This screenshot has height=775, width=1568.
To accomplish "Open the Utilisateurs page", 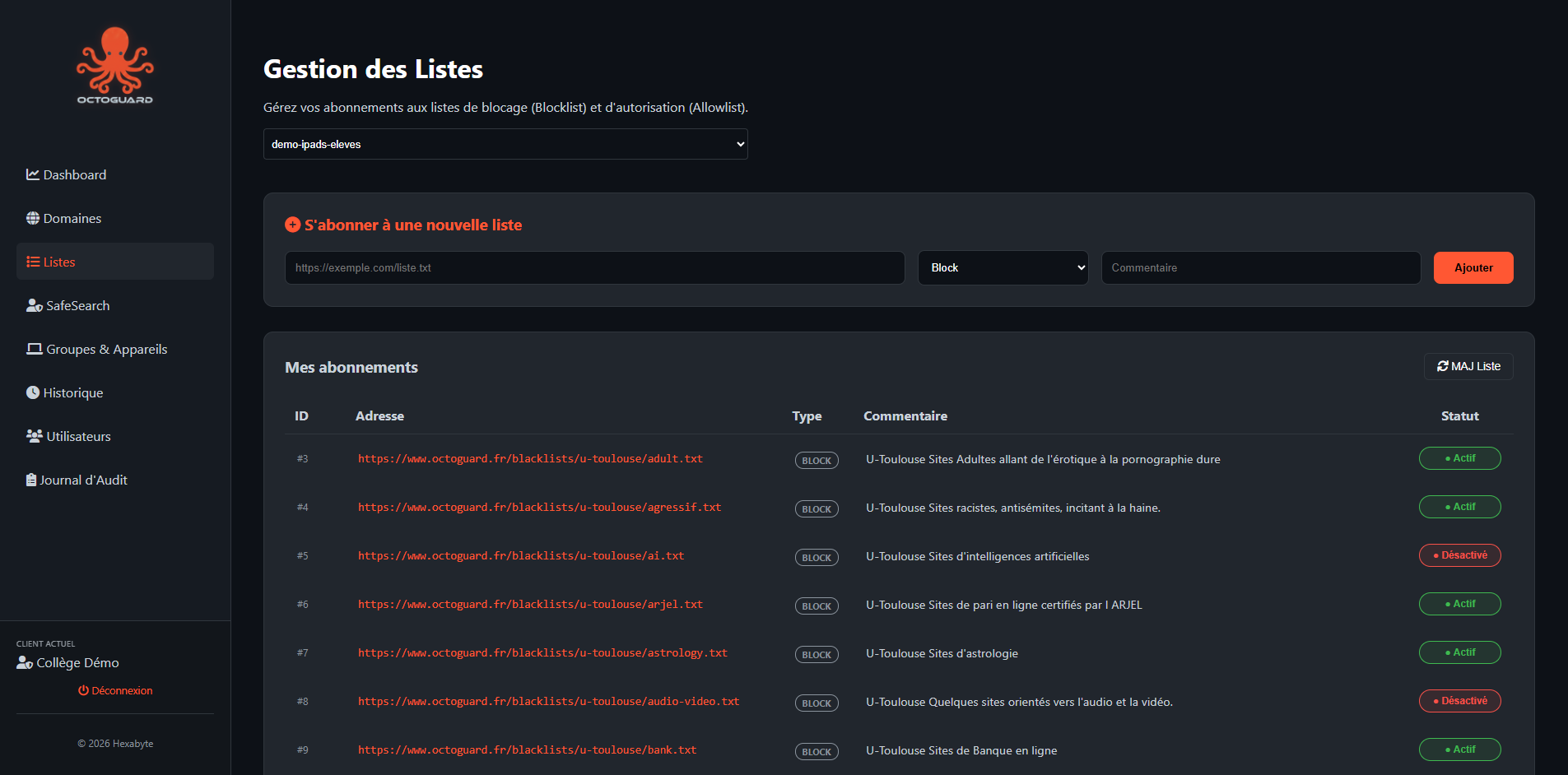I will pos(115,436).
